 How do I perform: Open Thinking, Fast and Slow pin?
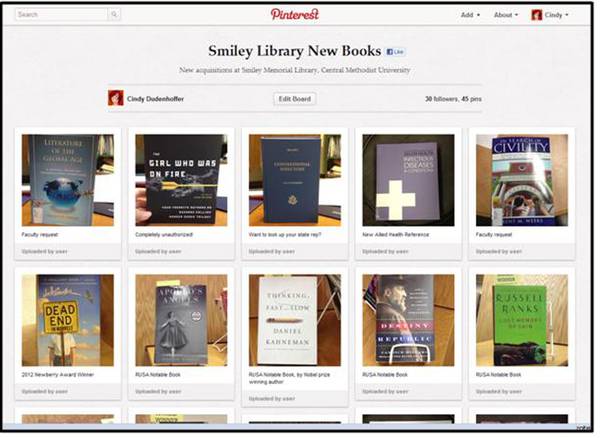[x=295, y=320]
